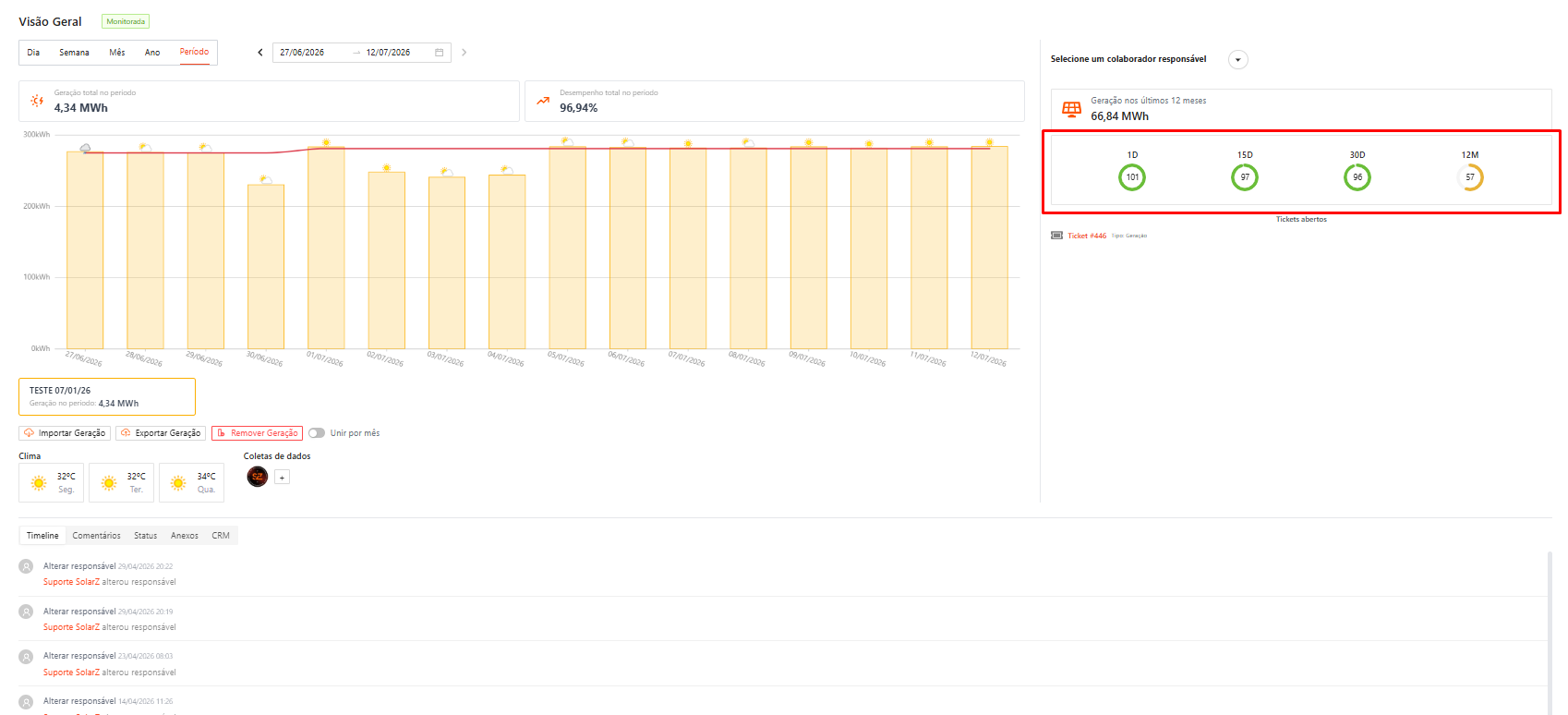
Task: Click the 1D performance gauge
Action: [1132, 177]
